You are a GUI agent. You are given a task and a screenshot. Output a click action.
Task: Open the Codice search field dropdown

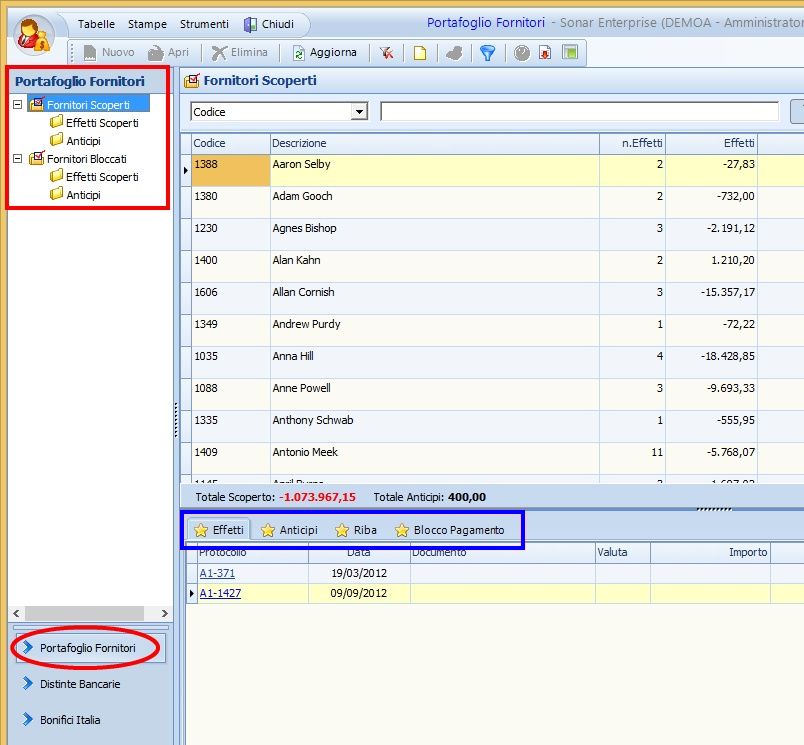tap(360, 112)
